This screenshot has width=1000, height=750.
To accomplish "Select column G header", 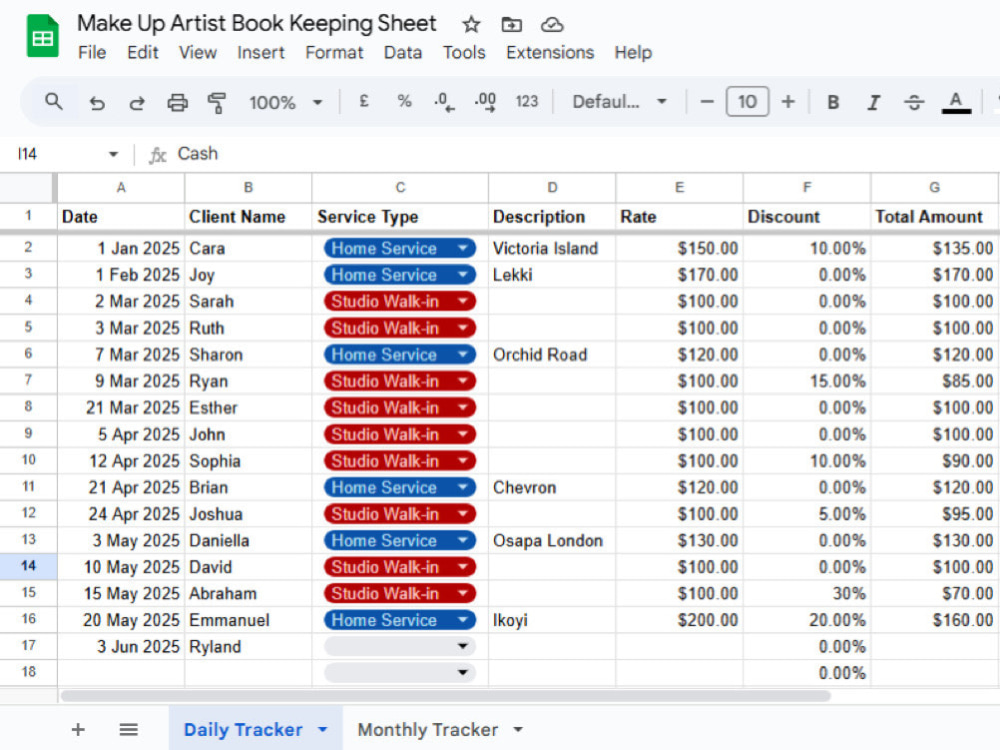I will coord(934,188).
